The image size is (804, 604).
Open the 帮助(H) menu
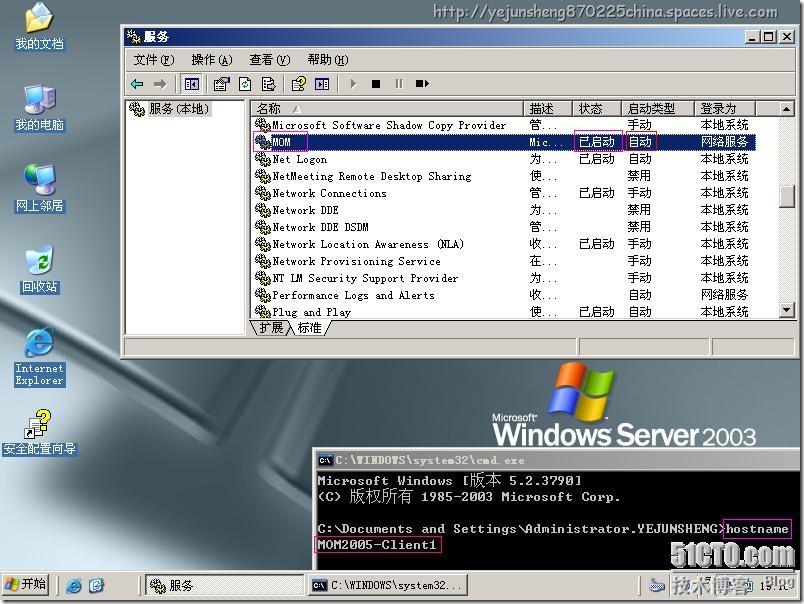coord(328,60)
